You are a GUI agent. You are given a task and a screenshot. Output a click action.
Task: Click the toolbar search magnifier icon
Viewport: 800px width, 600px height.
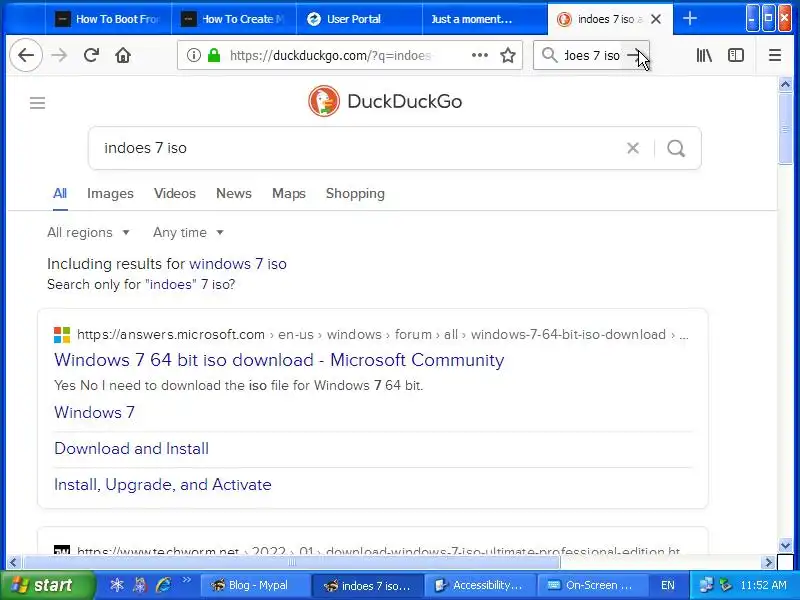[x=549, y=55]
